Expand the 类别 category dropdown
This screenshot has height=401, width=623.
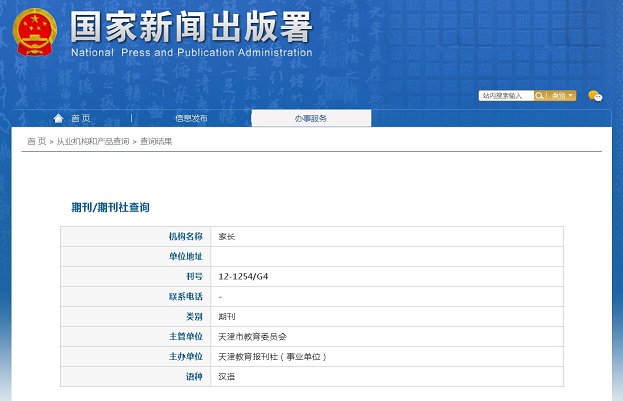click(561, 96)
